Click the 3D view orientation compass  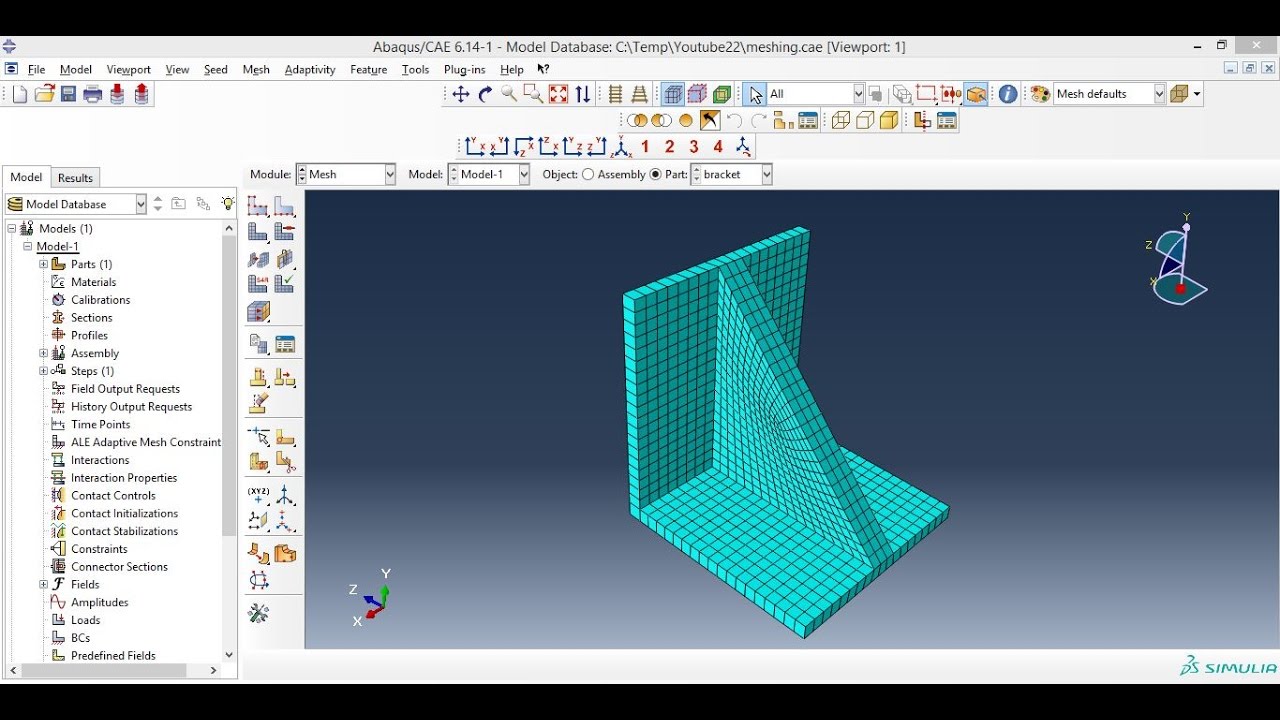click(x=1178, y=260)
